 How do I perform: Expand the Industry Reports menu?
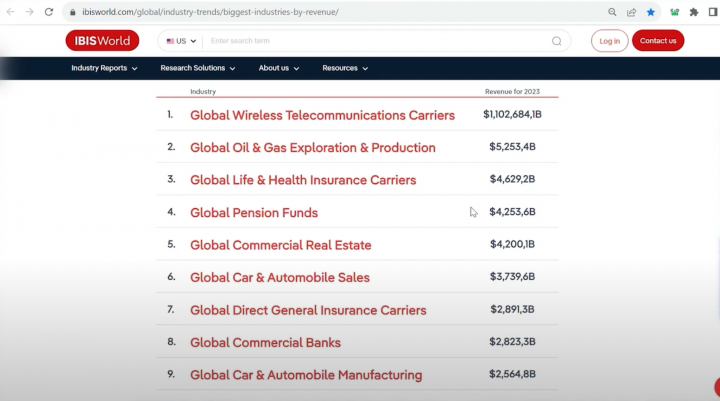pyautogui.click(x=105, y=68)
